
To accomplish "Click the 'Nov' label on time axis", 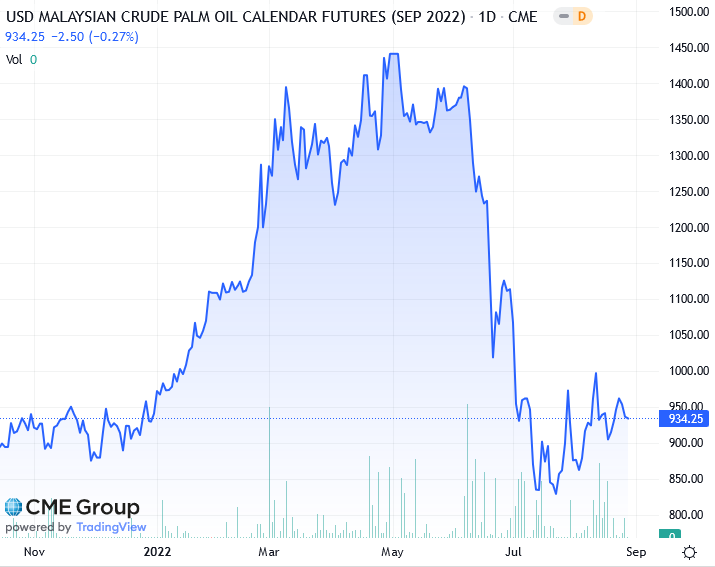I will (x=34, y=551).
